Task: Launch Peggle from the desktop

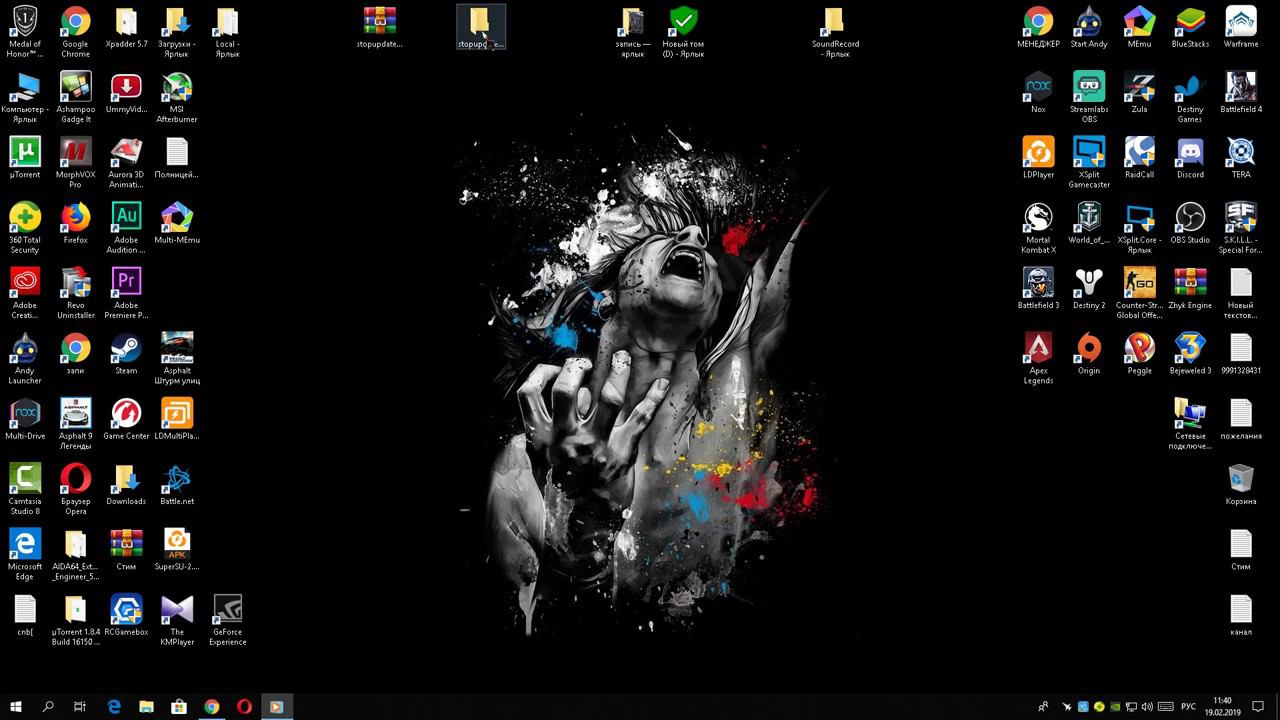Action: [x=1139, y=353]
